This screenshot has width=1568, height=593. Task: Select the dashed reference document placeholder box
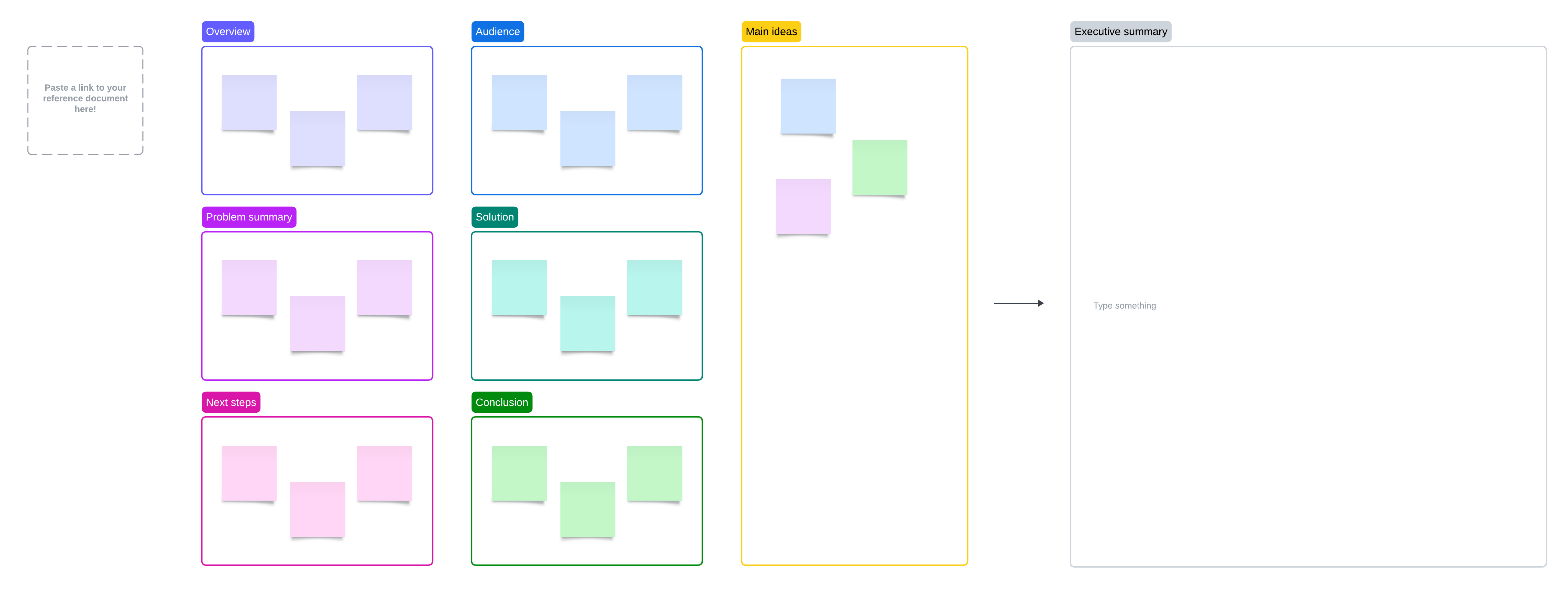85,101
